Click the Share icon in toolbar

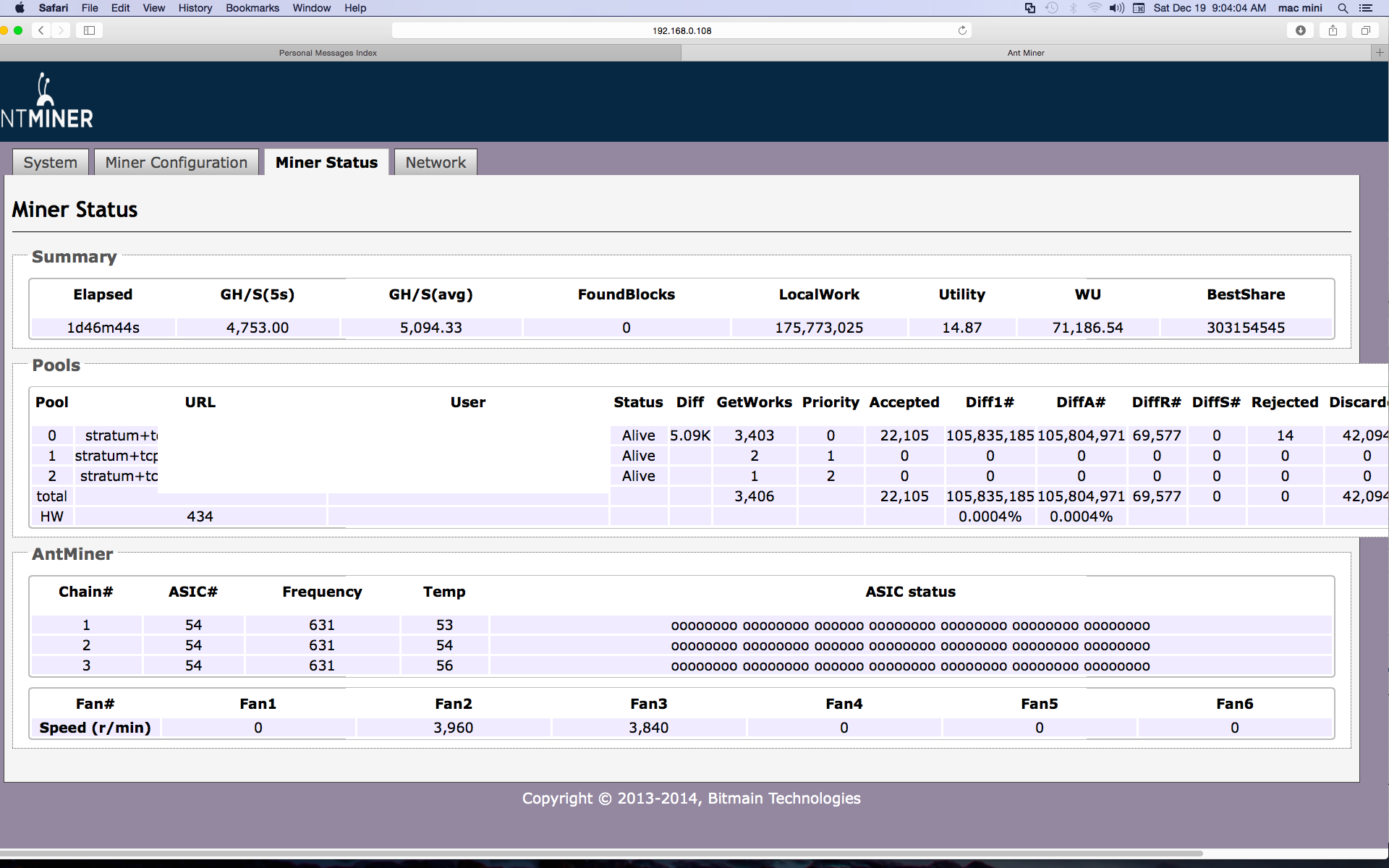(1333, 30)
